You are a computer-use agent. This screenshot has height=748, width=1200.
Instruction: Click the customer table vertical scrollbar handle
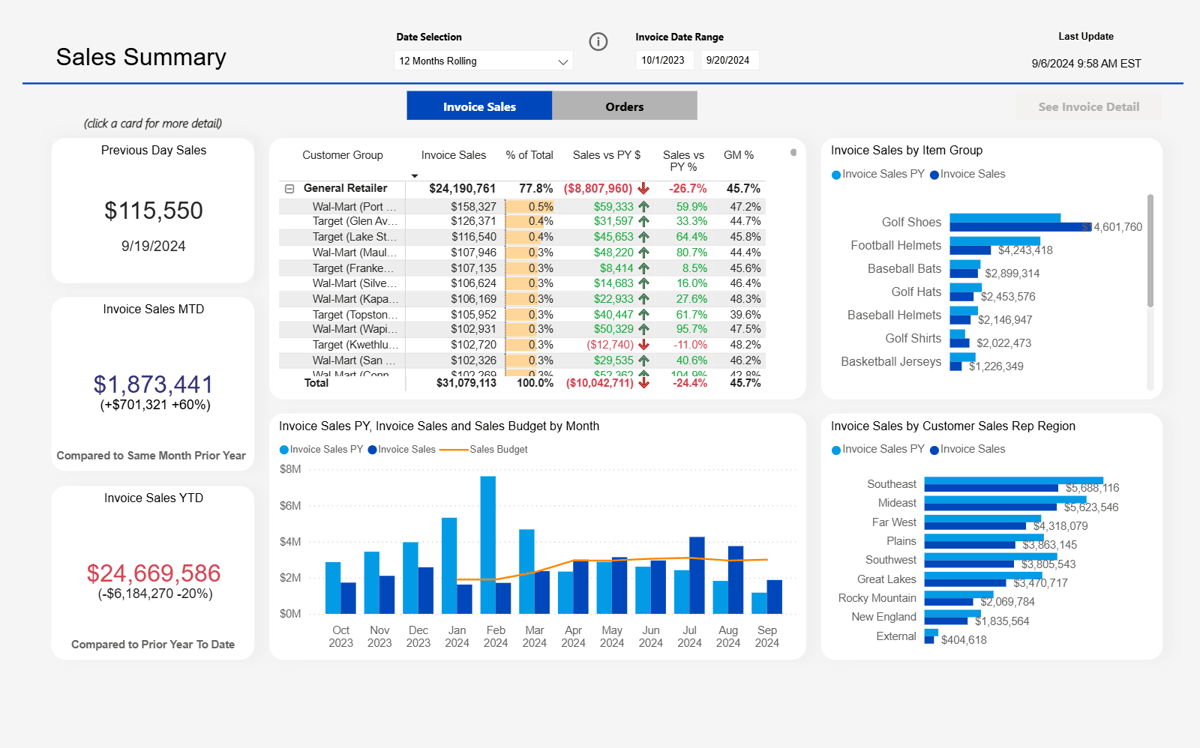pos(794,153)
